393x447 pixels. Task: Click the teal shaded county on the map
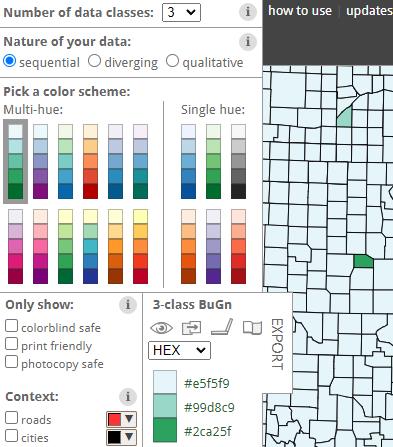point(345,117)
